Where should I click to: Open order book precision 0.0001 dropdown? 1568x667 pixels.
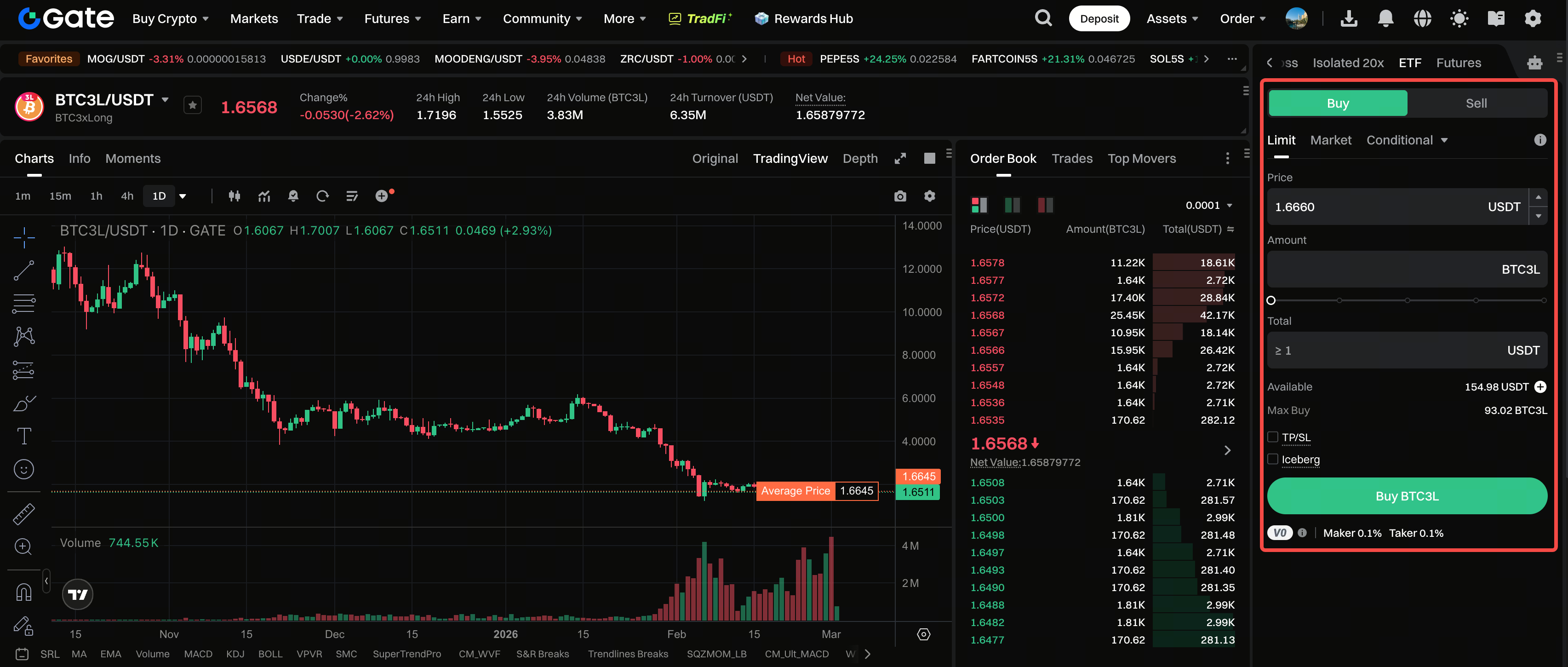(1209, 206)
